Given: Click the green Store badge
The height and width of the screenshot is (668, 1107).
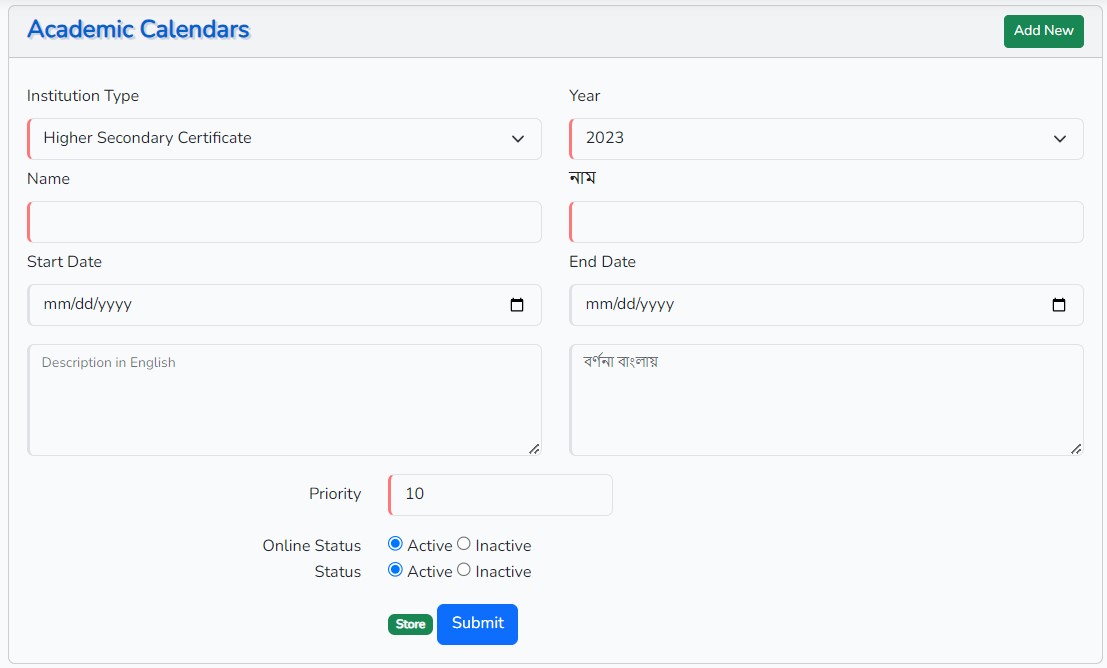Looking at the screenshot, I should click(410, 624).
